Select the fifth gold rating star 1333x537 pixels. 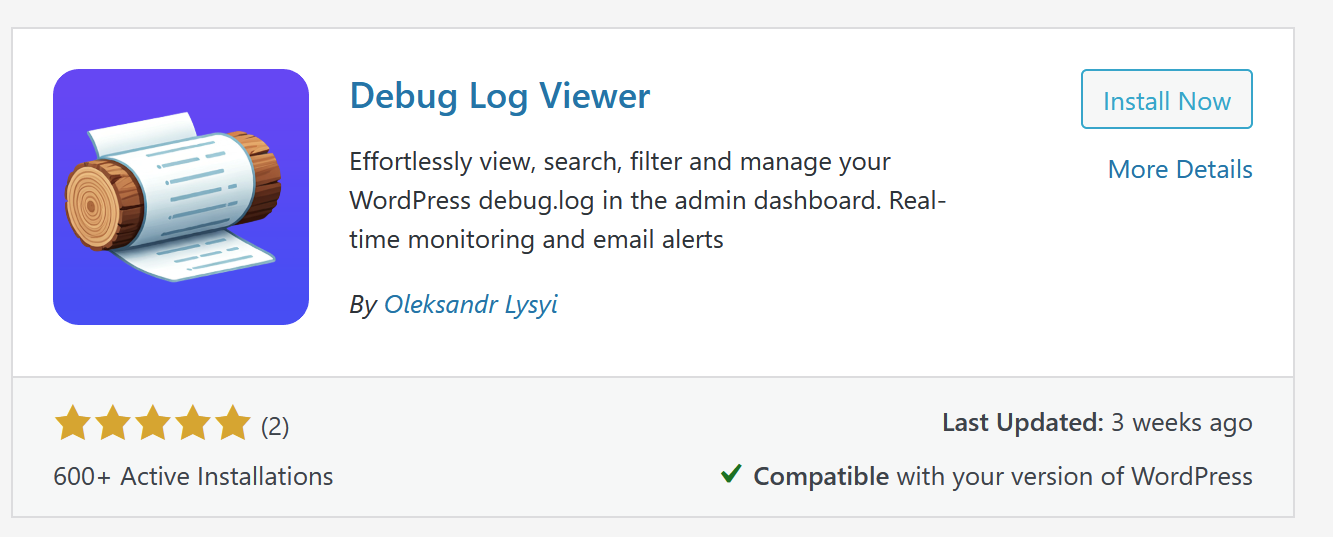(232, 424)
